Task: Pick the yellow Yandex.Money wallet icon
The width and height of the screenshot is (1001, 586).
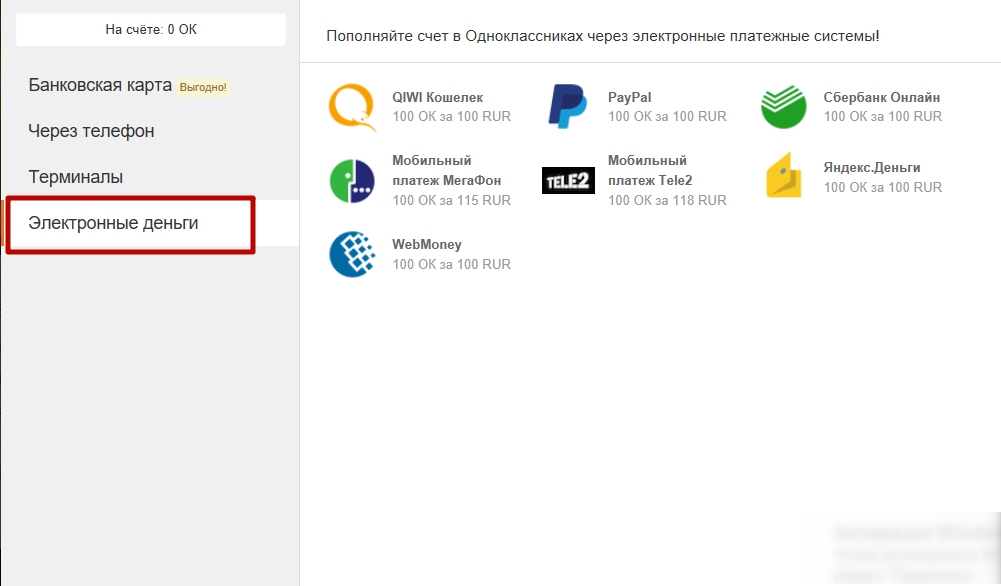Action: 783,177
